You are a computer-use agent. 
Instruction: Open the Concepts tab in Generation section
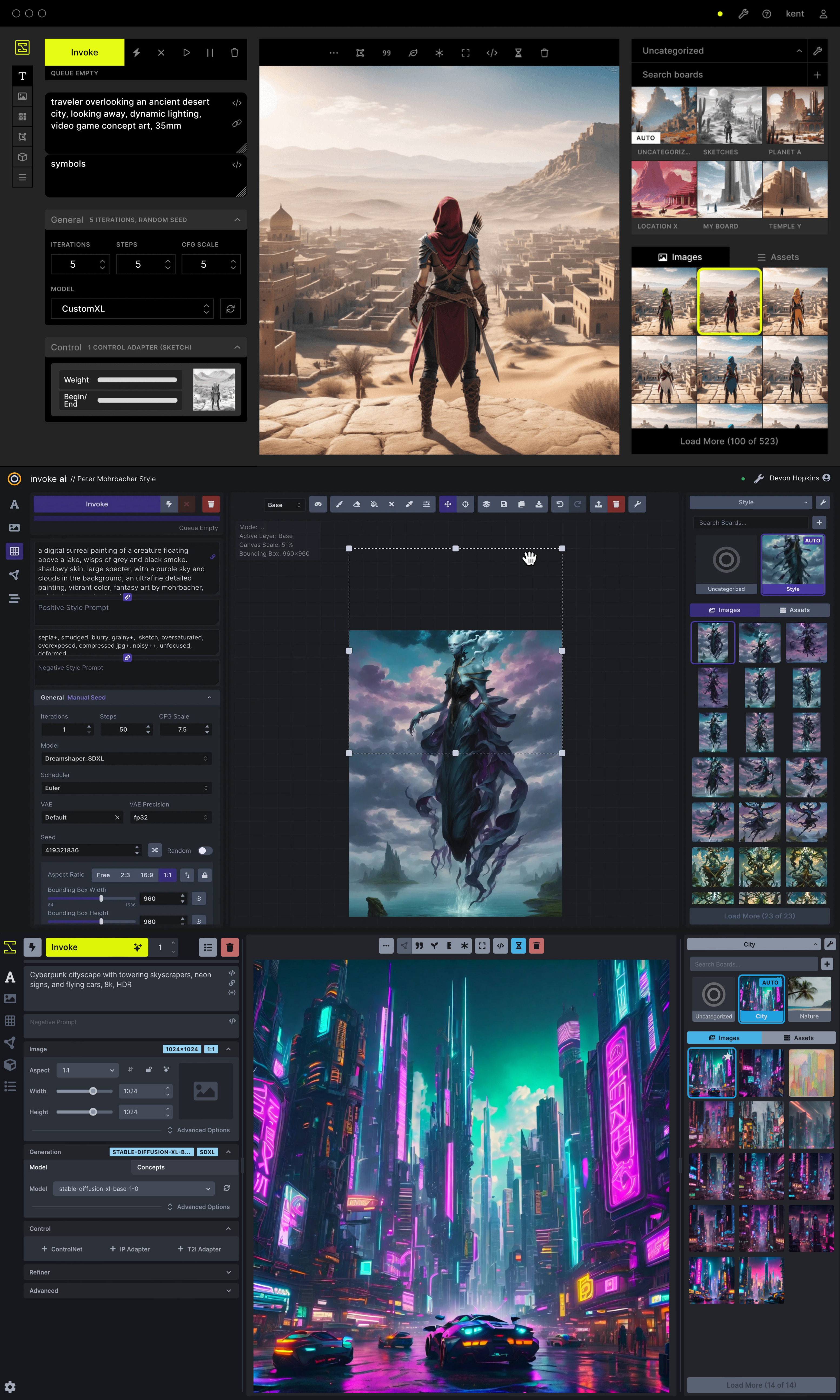pyautogui.click(x=151, y=1167)
